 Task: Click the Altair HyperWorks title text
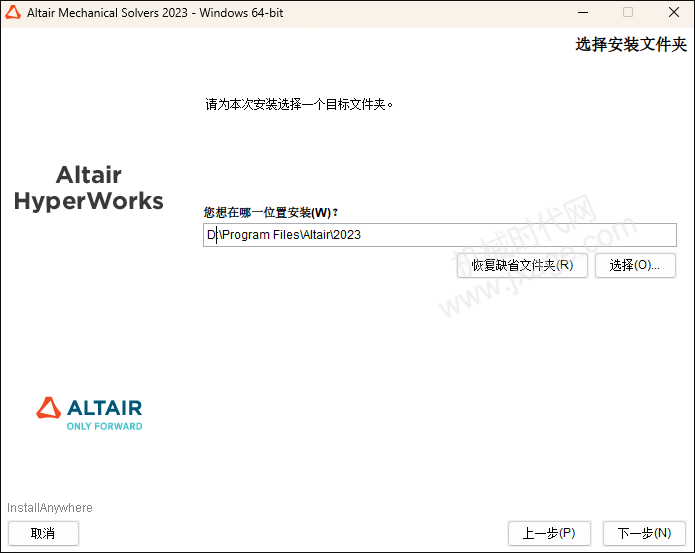[x=89, y=187]
